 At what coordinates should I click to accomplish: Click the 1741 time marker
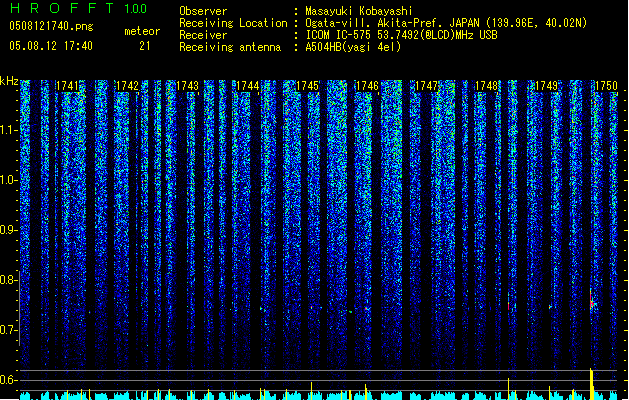point(67,86)
